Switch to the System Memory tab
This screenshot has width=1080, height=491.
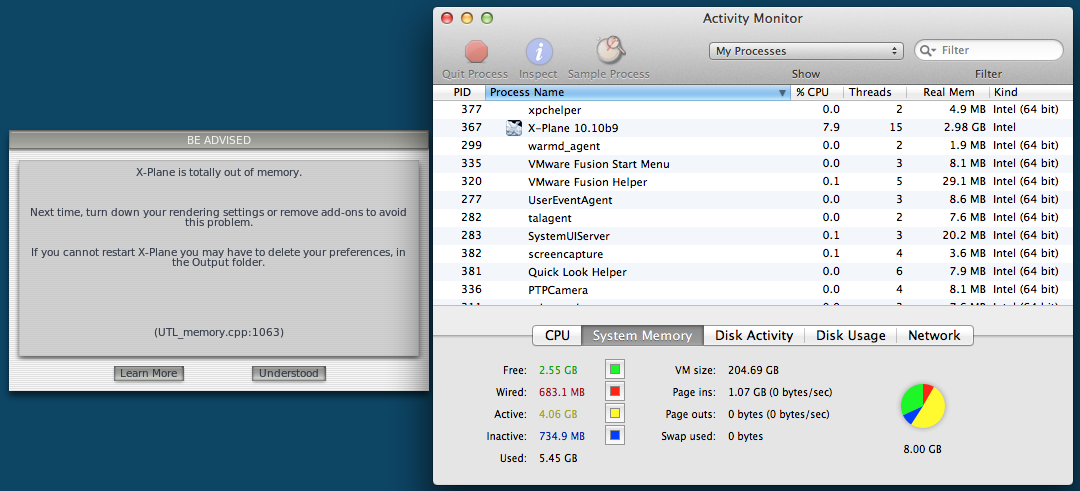coord(642,335)
